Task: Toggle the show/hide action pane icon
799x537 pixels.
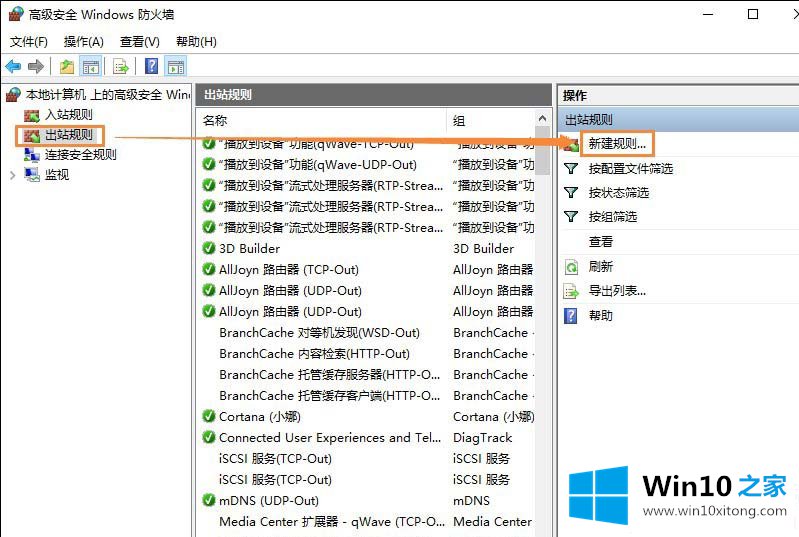Action: [x=176, y=66]
